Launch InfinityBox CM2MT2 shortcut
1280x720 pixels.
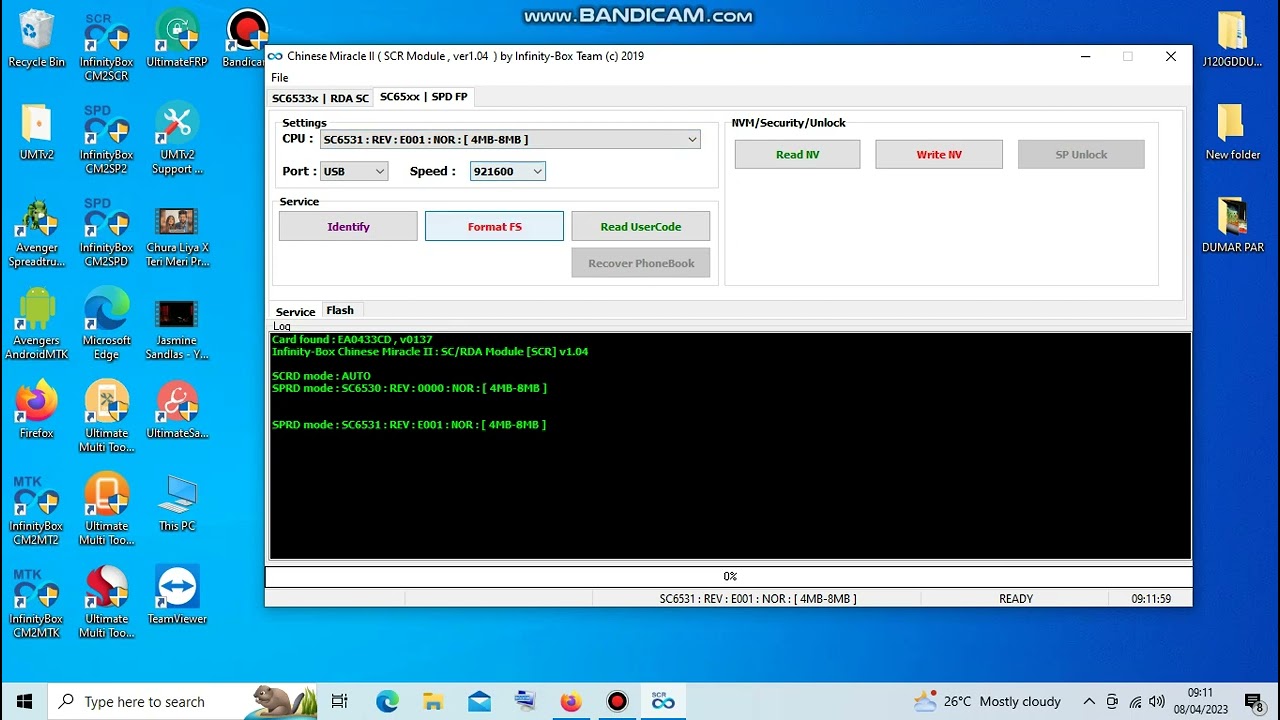click(x=36, y=511)
